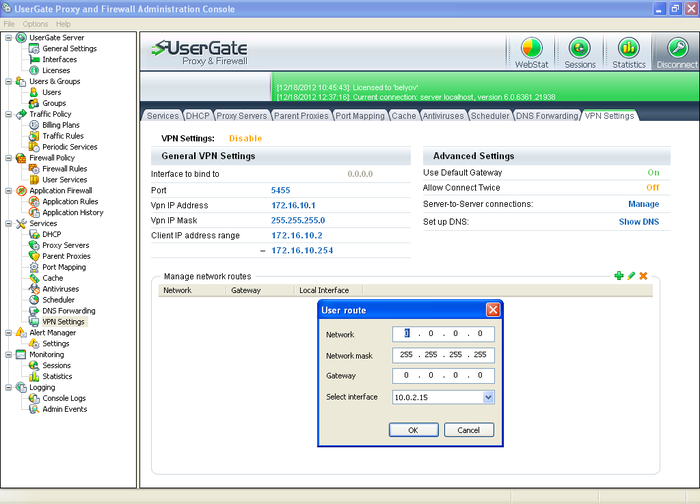Select VPN Settings in the tree
This screenshot has height=504, width=700.
click(x=63, y=322)
